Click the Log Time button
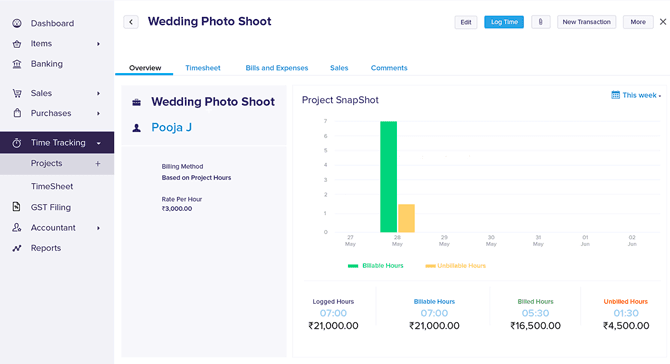Image resolution: width=670 pixels, height=364 pixels. tap(504, 22)
